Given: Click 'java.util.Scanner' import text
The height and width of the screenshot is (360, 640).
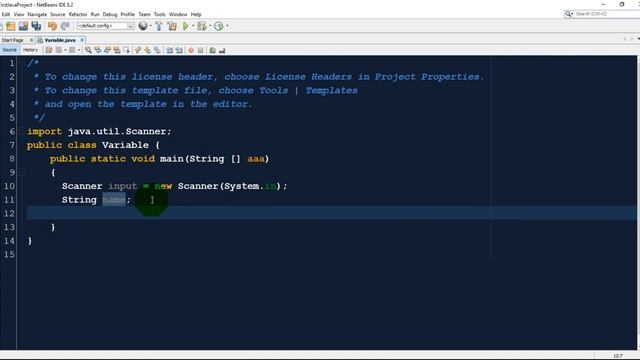Looking at the screenshot, I should point(117,131).
